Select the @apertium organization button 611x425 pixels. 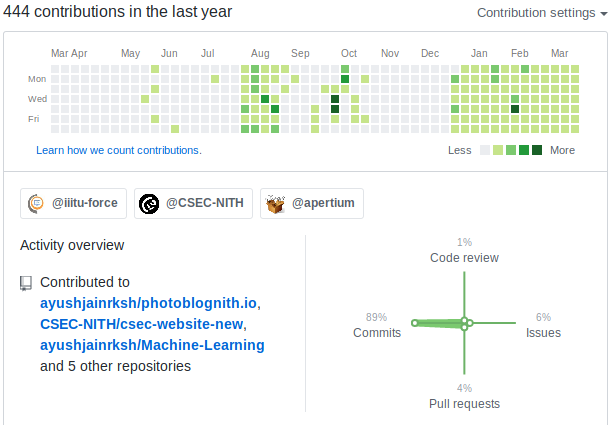[312, 204]
